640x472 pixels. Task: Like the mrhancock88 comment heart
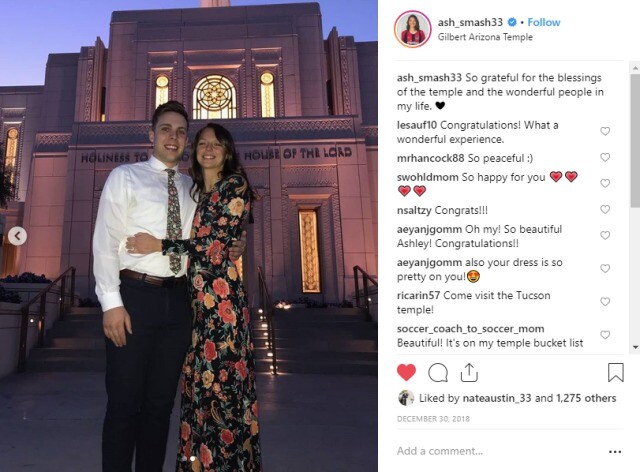[x=605, y=157]
